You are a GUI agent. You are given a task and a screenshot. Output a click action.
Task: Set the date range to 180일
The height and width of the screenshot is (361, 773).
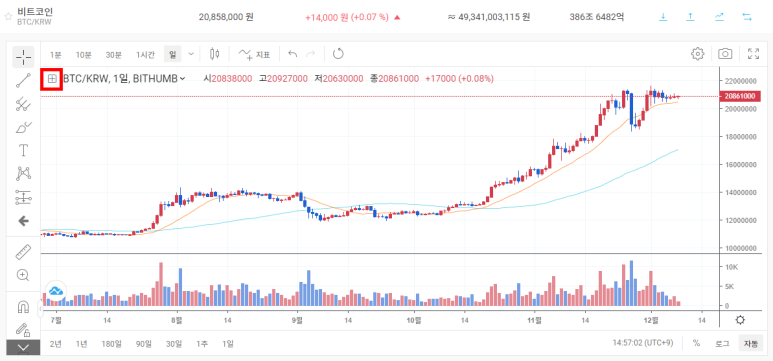pos(111,344)
